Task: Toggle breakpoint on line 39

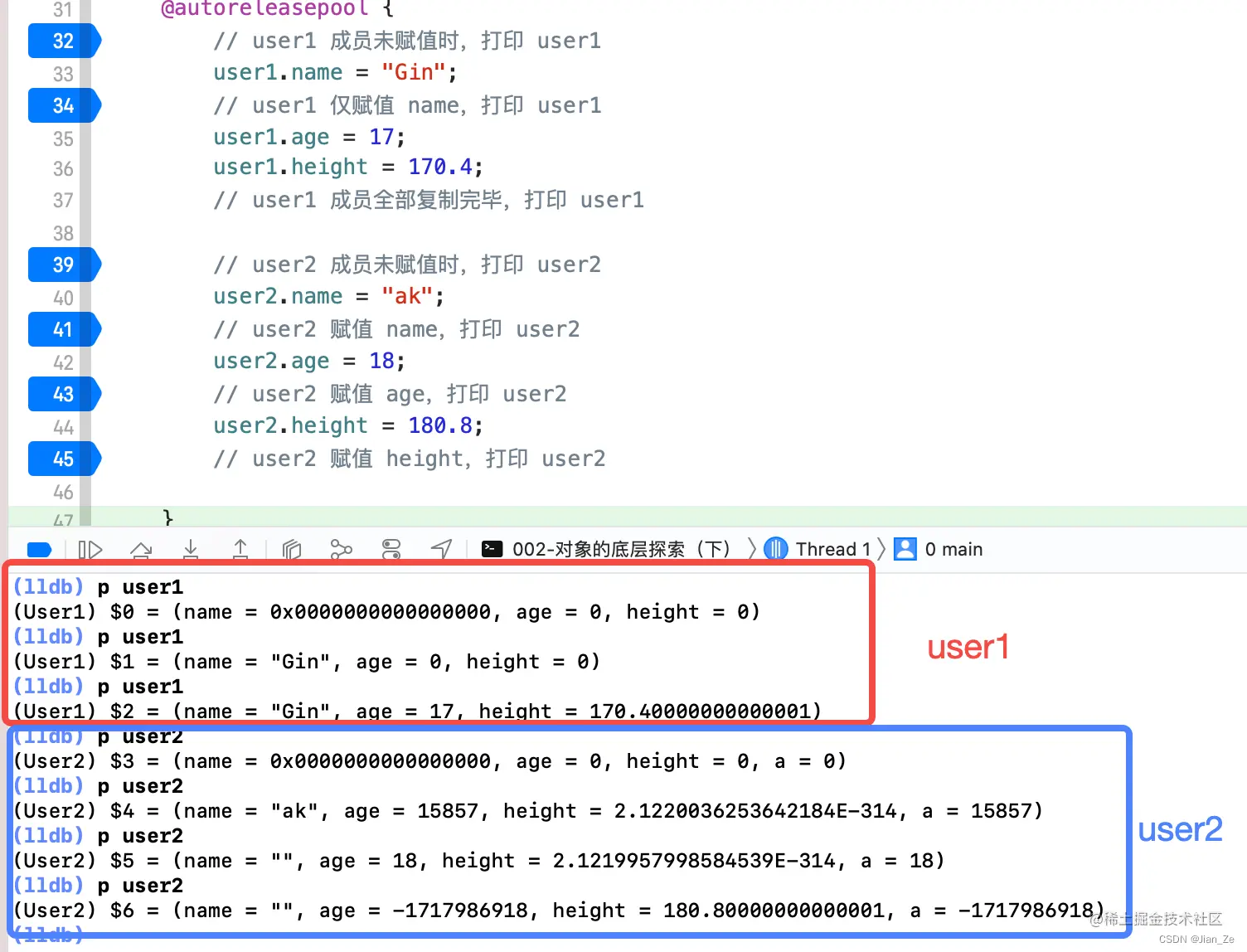Action: (x=64, y=265)
